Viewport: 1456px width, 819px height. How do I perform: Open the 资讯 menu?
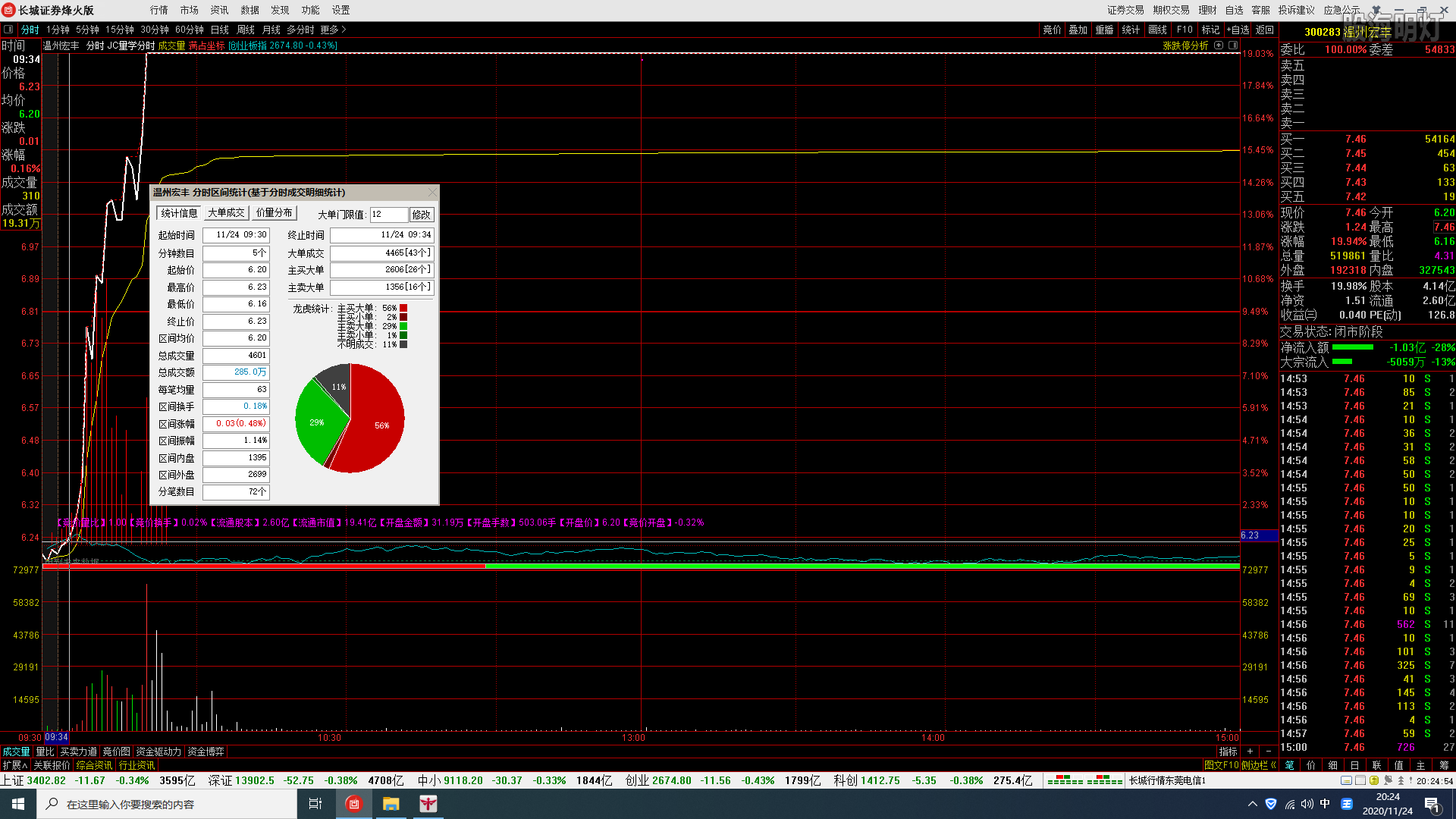[220, 10]
